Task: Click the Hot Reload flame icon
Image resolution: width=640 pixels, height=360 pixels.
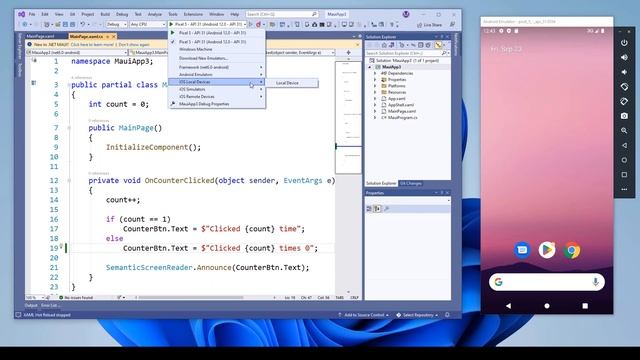Action: click(x=258, y=24)
